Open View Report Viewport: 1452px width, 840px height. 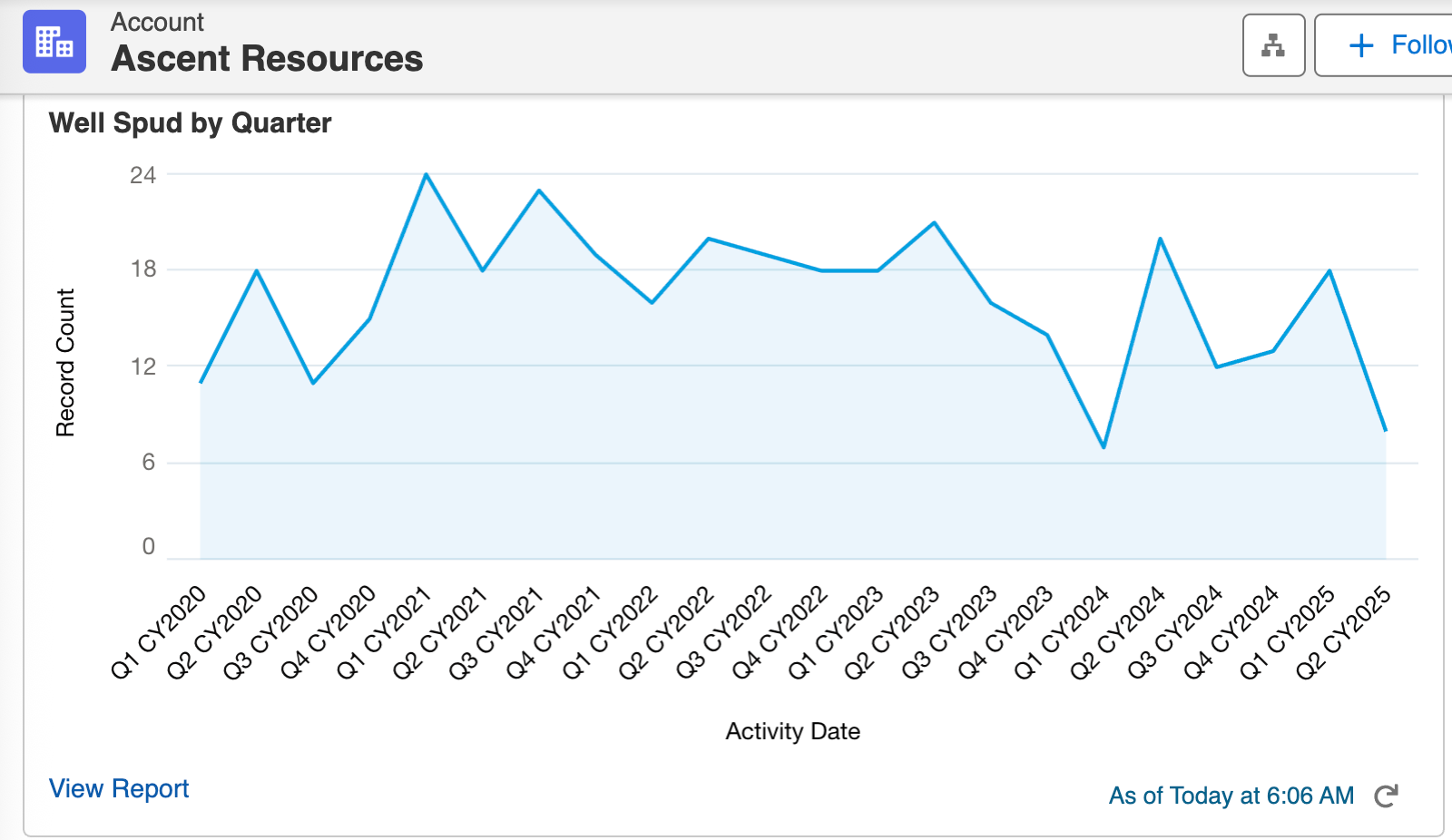120,788
